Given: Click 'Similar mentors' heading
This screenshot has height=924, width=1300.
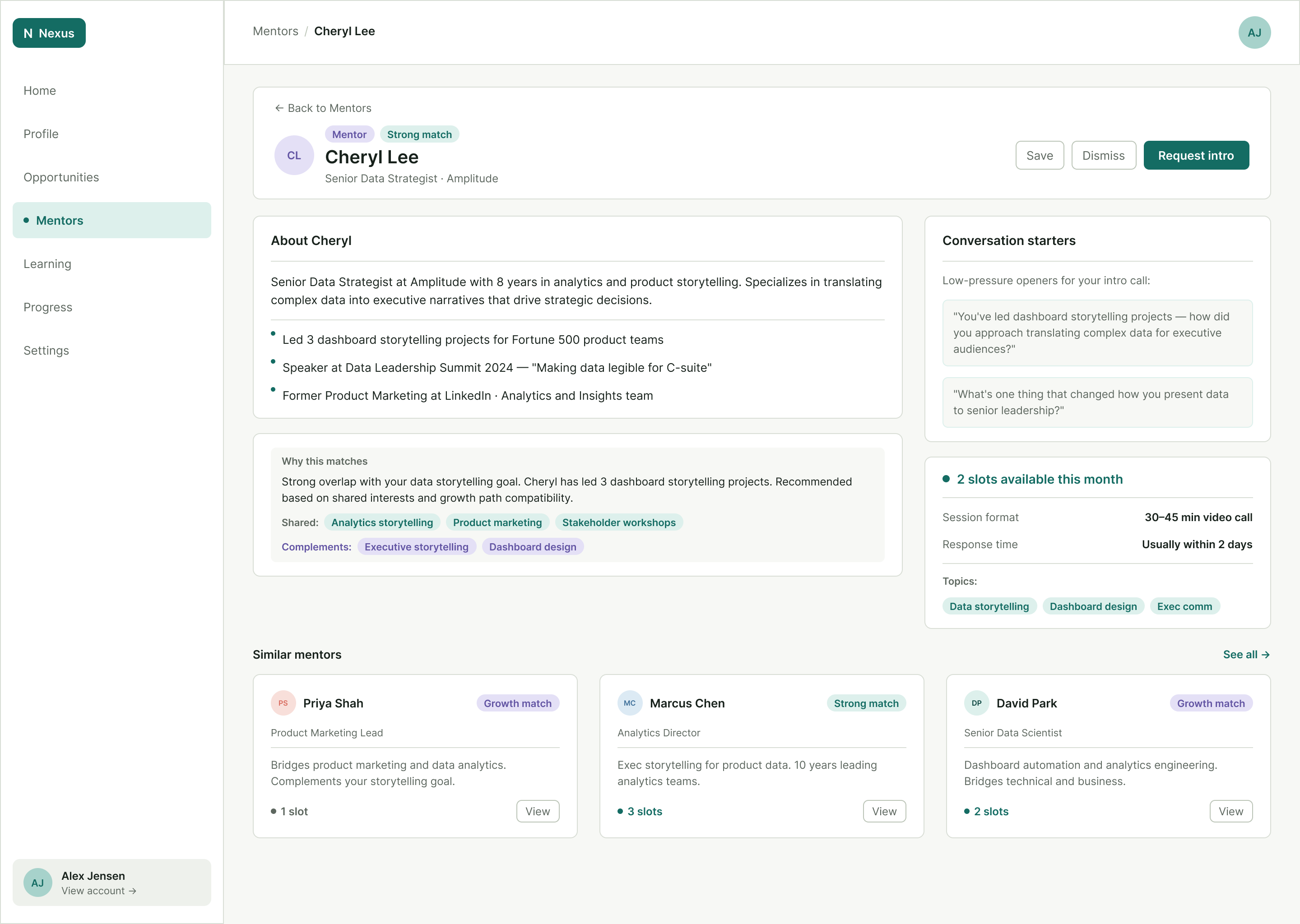Looking at the screenshot, I should 297,654.
